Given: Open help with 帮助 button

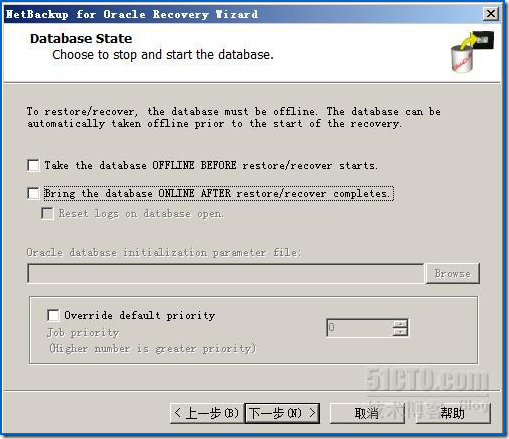Looking at the screenshot, I should click(453, 413).
